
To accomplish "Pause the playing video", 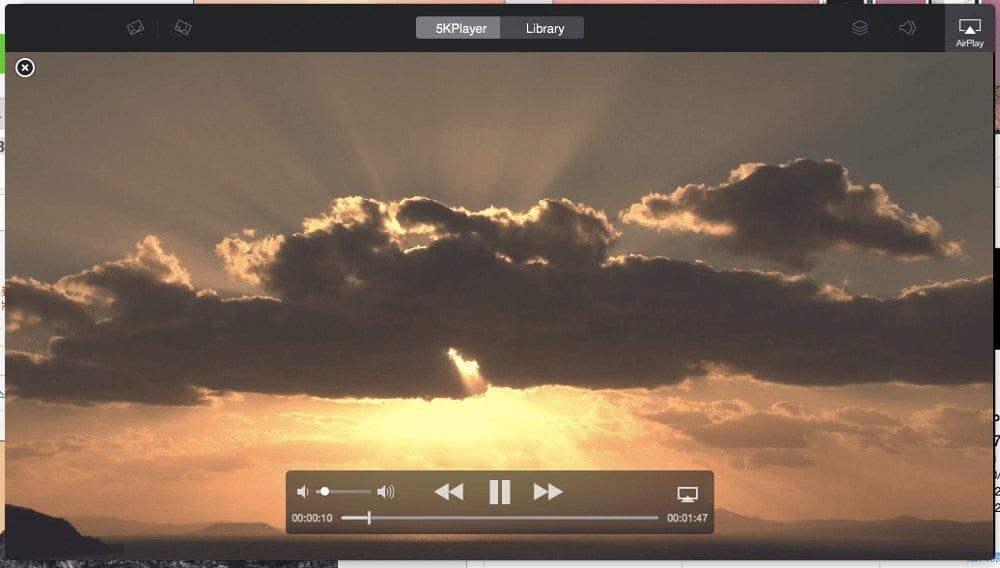I will click(x=500, y=492).
